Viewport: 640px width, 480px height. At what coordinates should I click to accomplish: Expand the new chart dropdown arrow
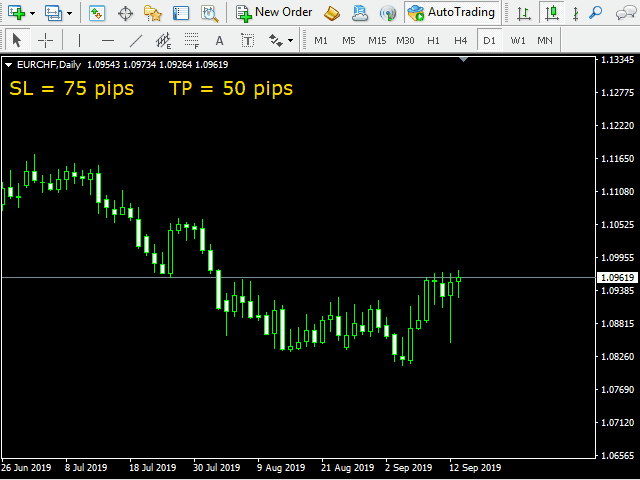click(x=33, y=13)
